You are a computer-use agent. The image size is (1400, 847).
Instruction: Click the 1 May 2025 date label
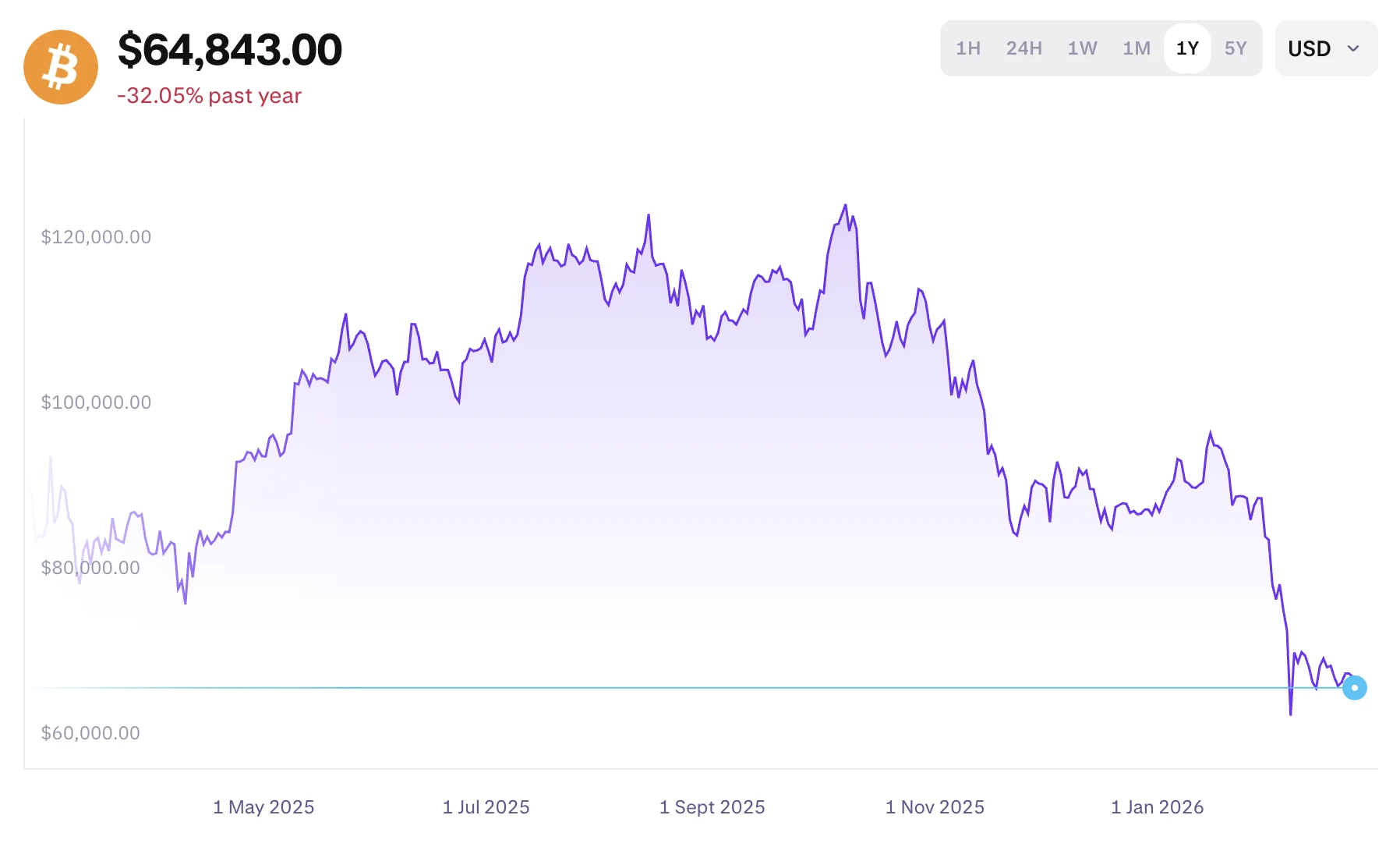[263, 807]
